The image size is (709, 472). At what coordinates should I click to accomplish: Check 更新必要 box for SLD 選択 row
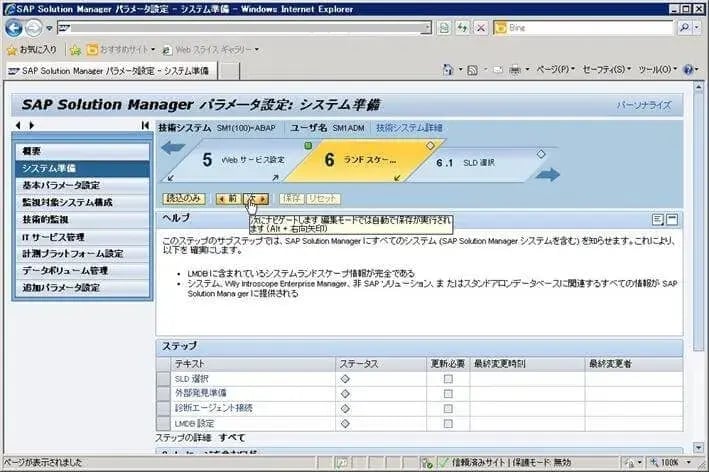pos(448,379)
